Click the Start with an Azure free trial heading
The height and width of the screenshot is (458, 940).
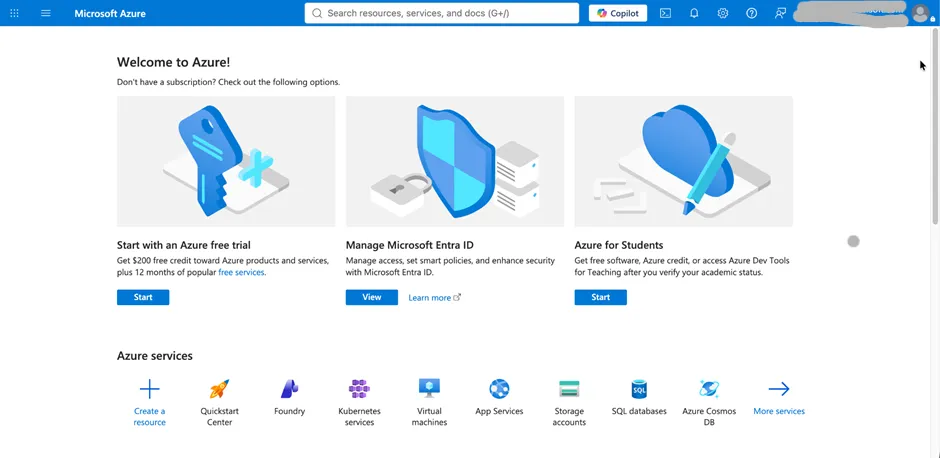coord(184,245)
